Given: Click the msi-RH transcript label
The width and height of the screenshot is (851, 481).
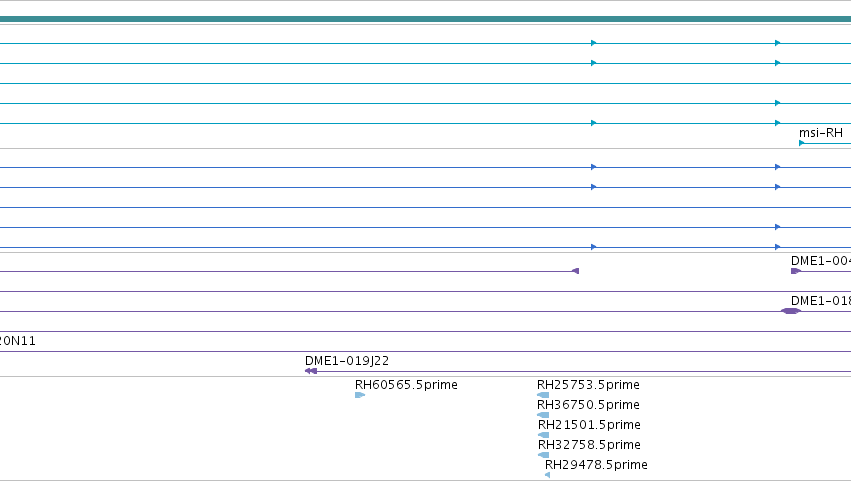Looking at the screenshot, I should pyautogui.click(x=821, y=133).
